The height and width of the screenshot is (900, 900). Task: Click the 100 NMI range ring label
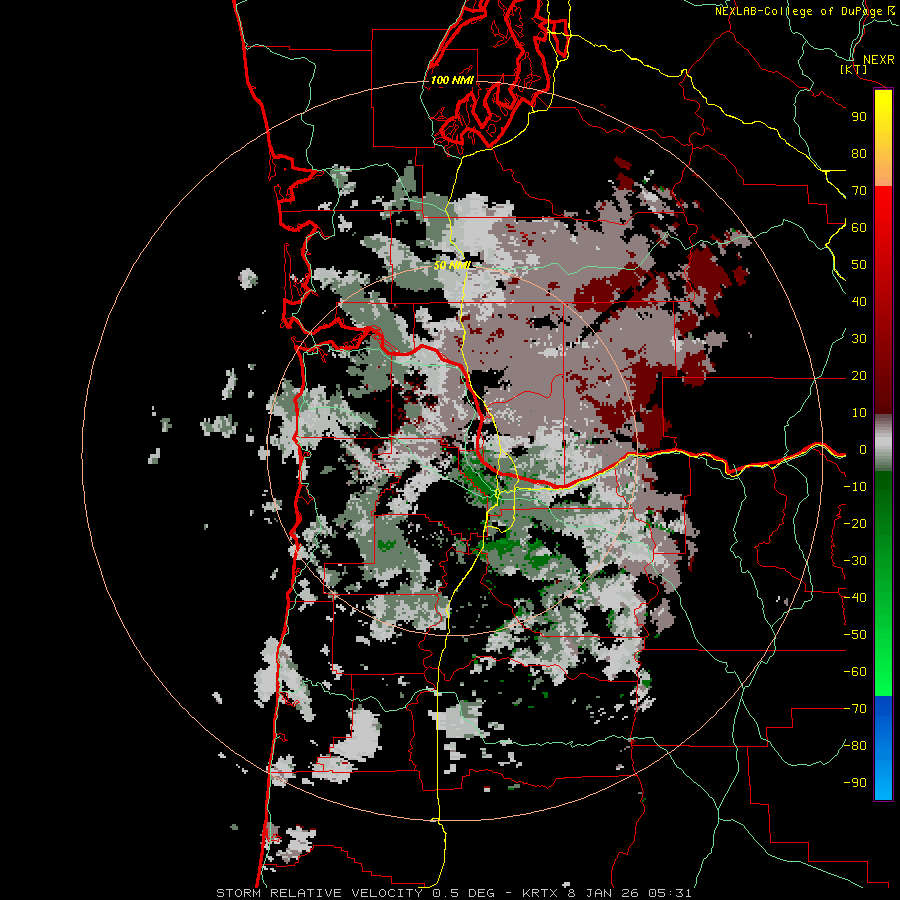452,80
